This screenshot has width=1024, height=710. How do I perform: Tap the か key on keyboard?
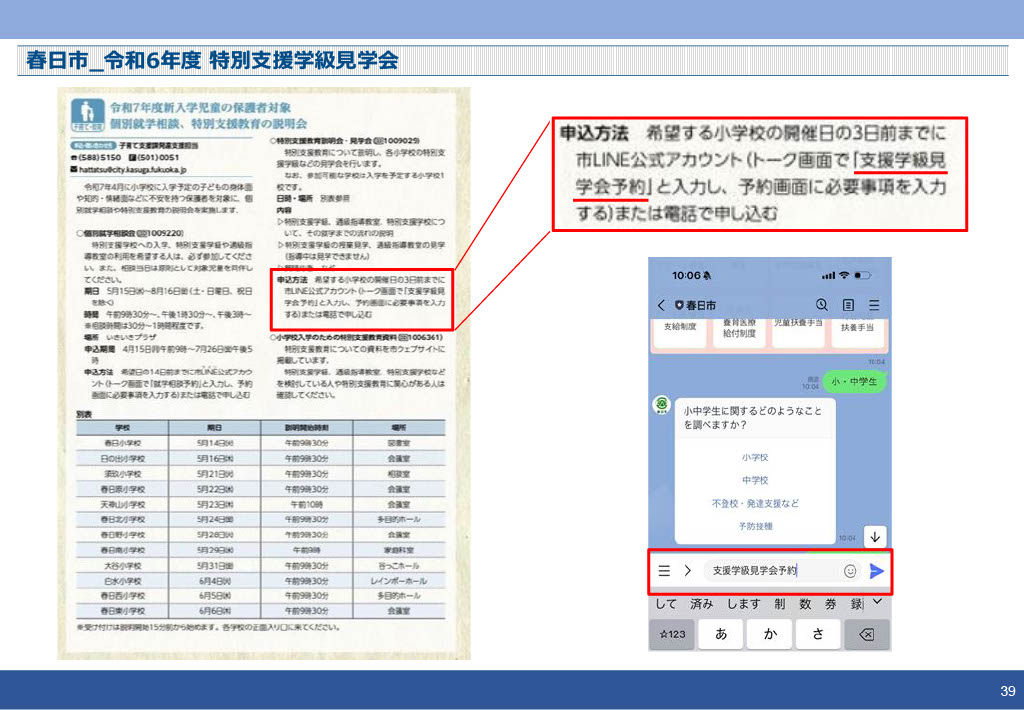tap(769, 634)
